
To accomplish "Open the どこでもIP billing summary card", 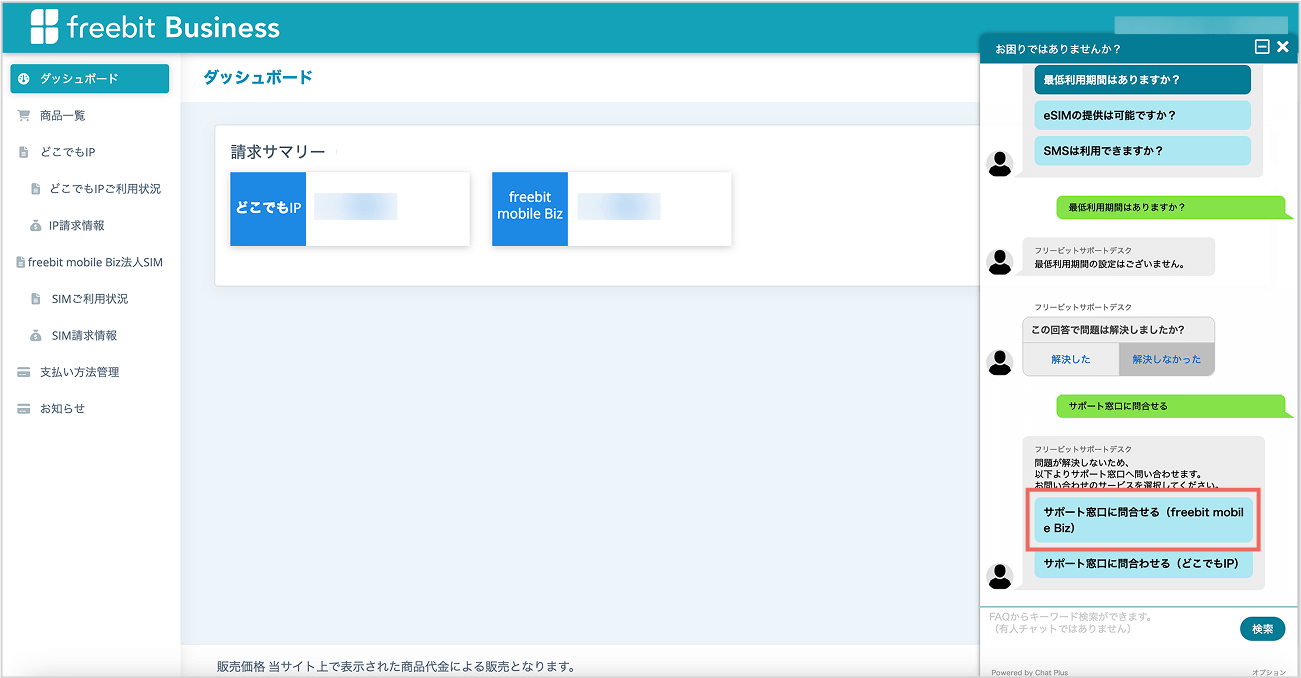I will coord(350,209).
